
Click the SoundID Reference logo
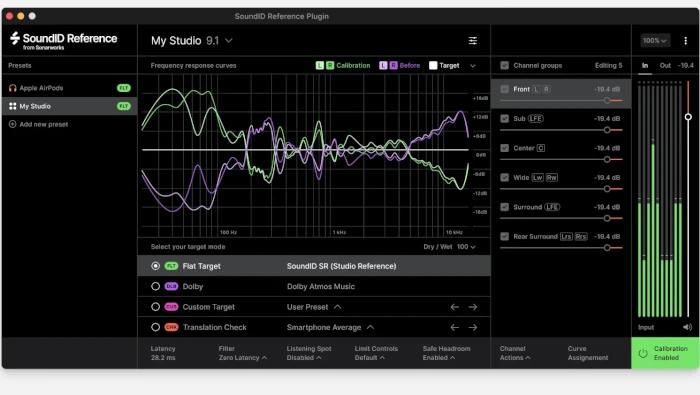(x=63, y=40)
